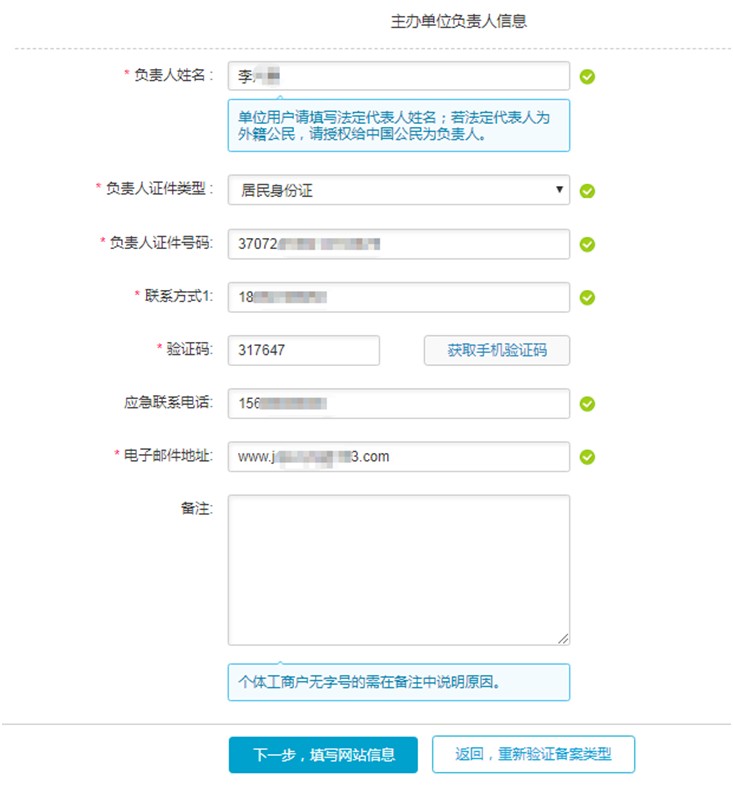Click into the 联系方式1 phone field
The image size is (733, 793).
click(x=399, y=297)
